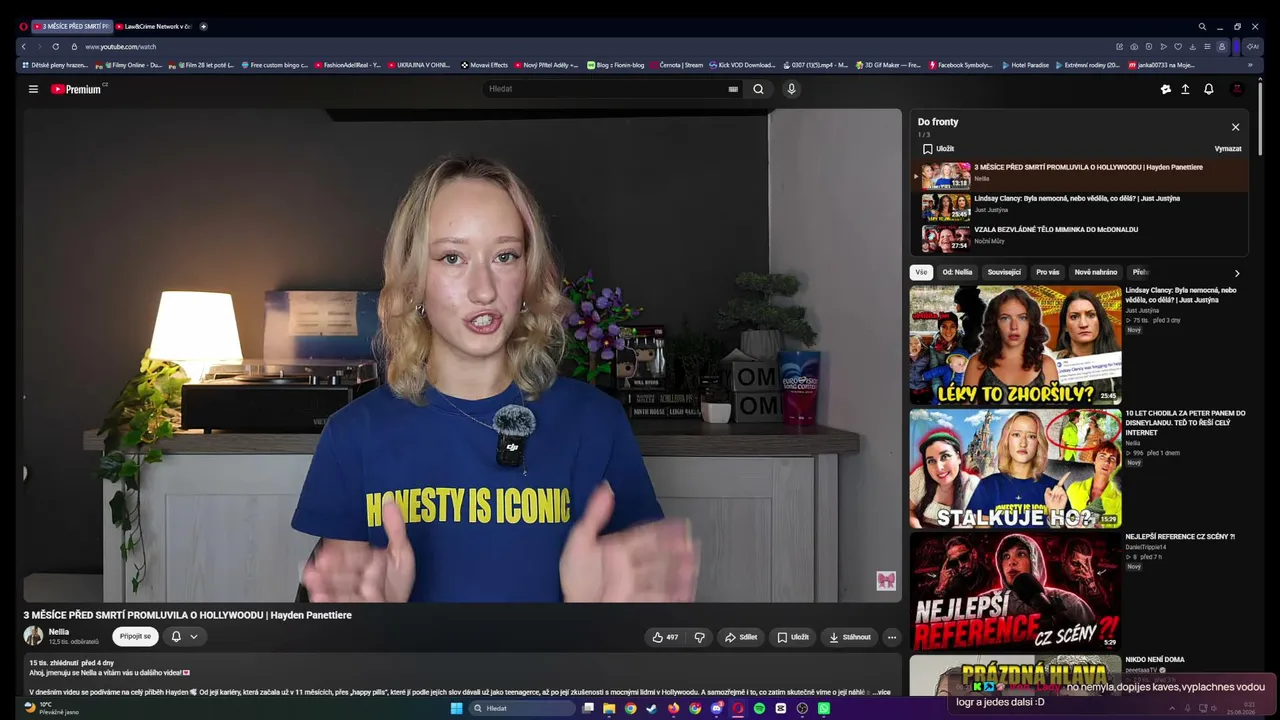Open NEJLEPŠÍ REFERENCE CZ SCÉNY thumbnail
Screen dimensions: 1280x720
[1015, 591]
